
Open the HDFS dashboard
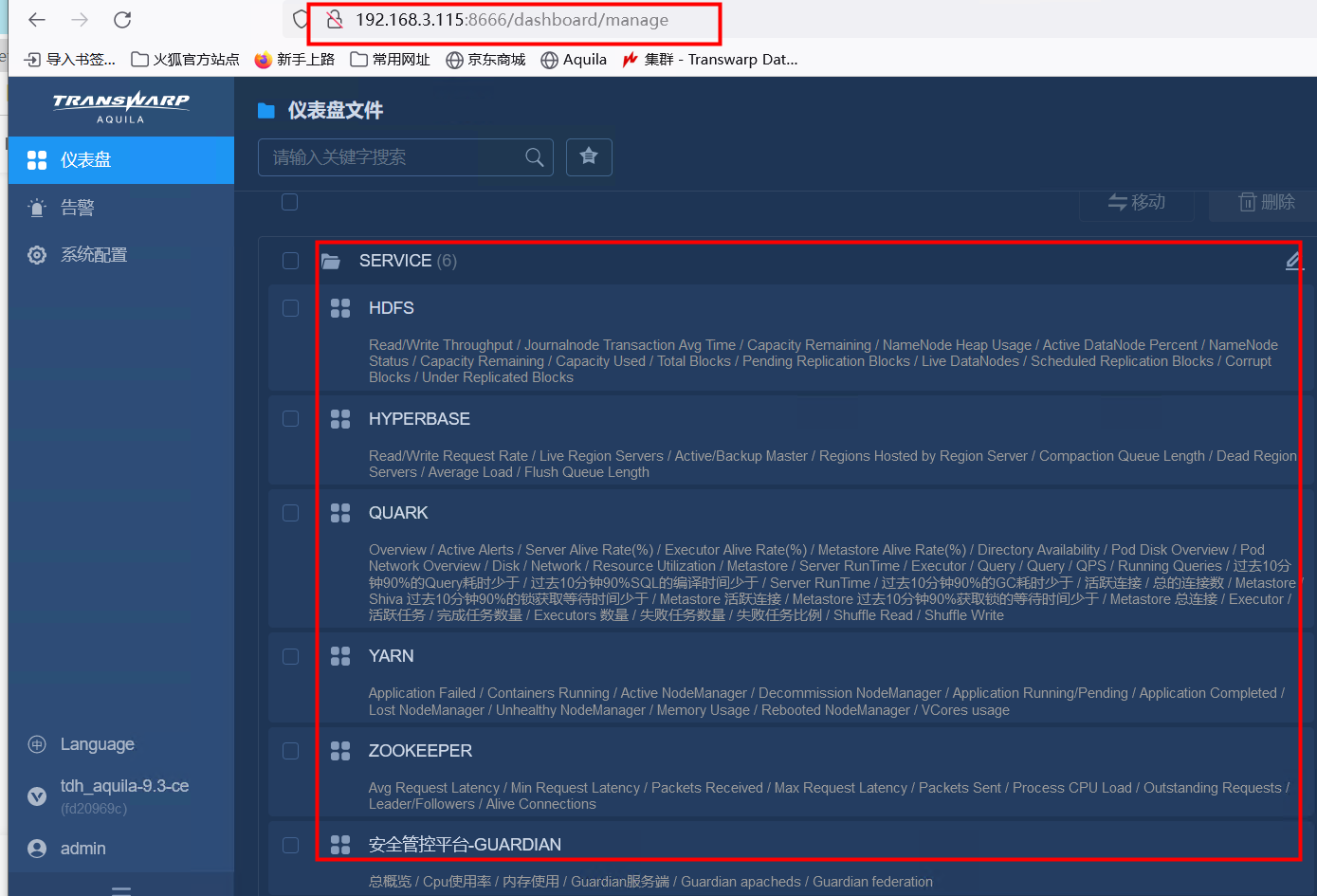tap(391, 308)
